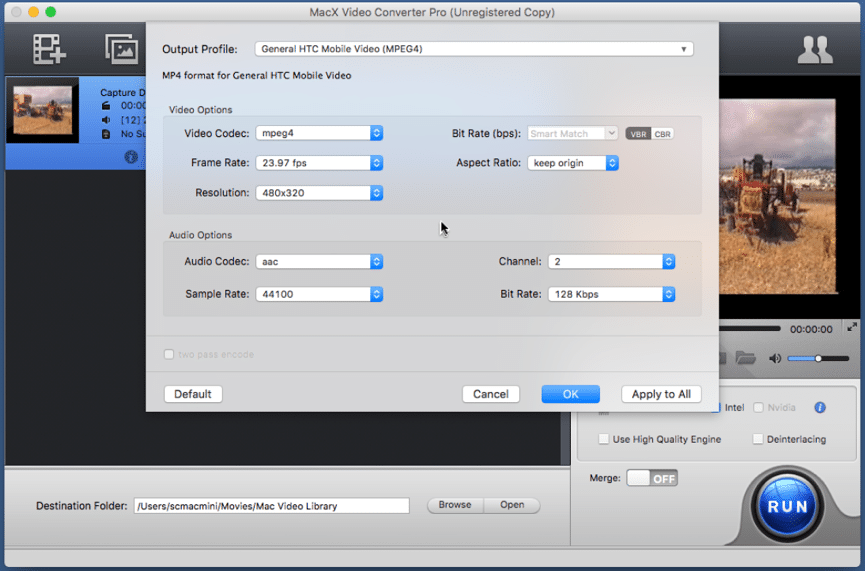The height and width of the screenshot is (571, 865).
Task: Click the Intel hardware label
Action: [734, 408]
